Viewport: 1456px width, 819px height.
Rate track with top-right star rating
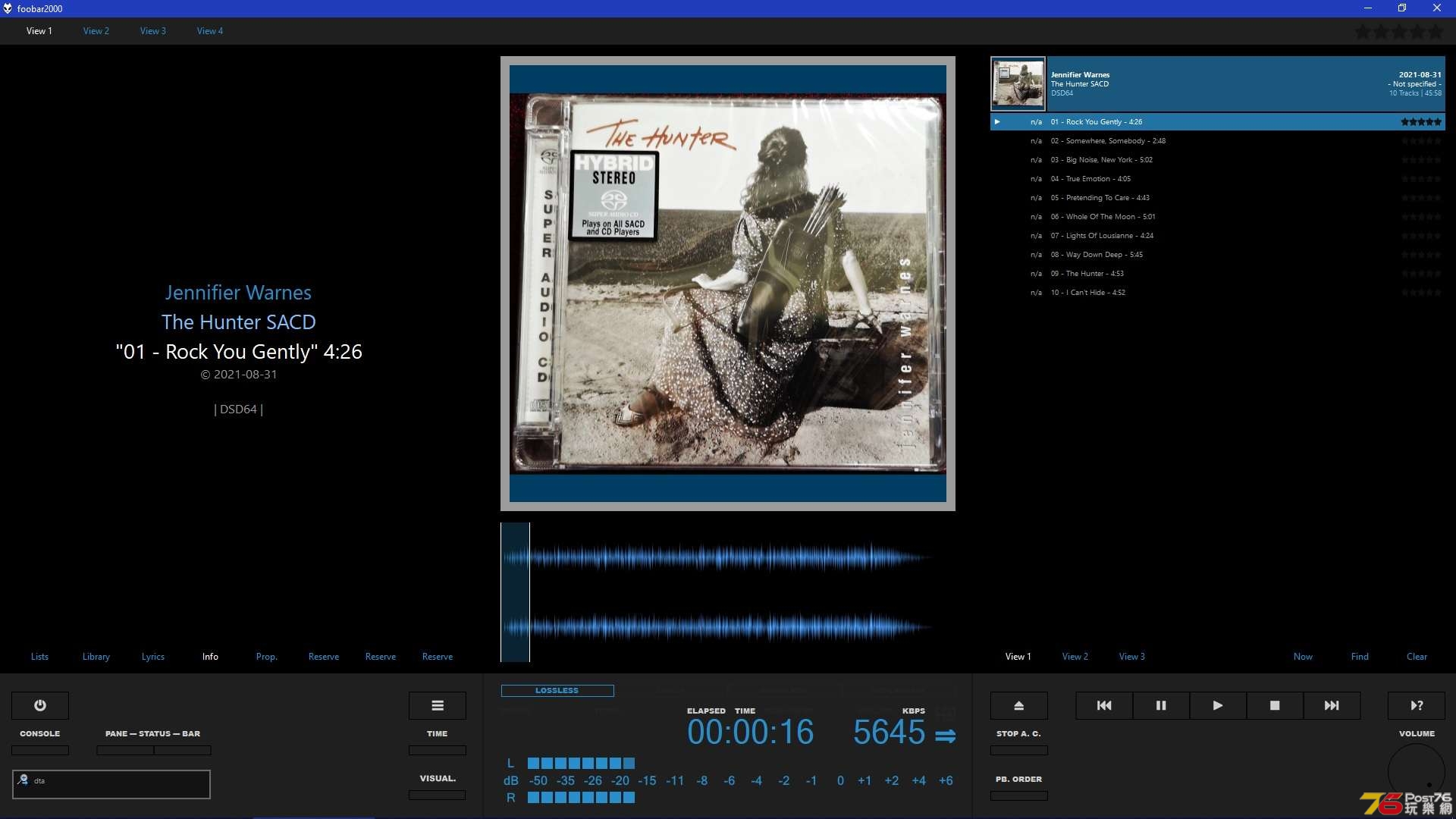coord(1399,32)
